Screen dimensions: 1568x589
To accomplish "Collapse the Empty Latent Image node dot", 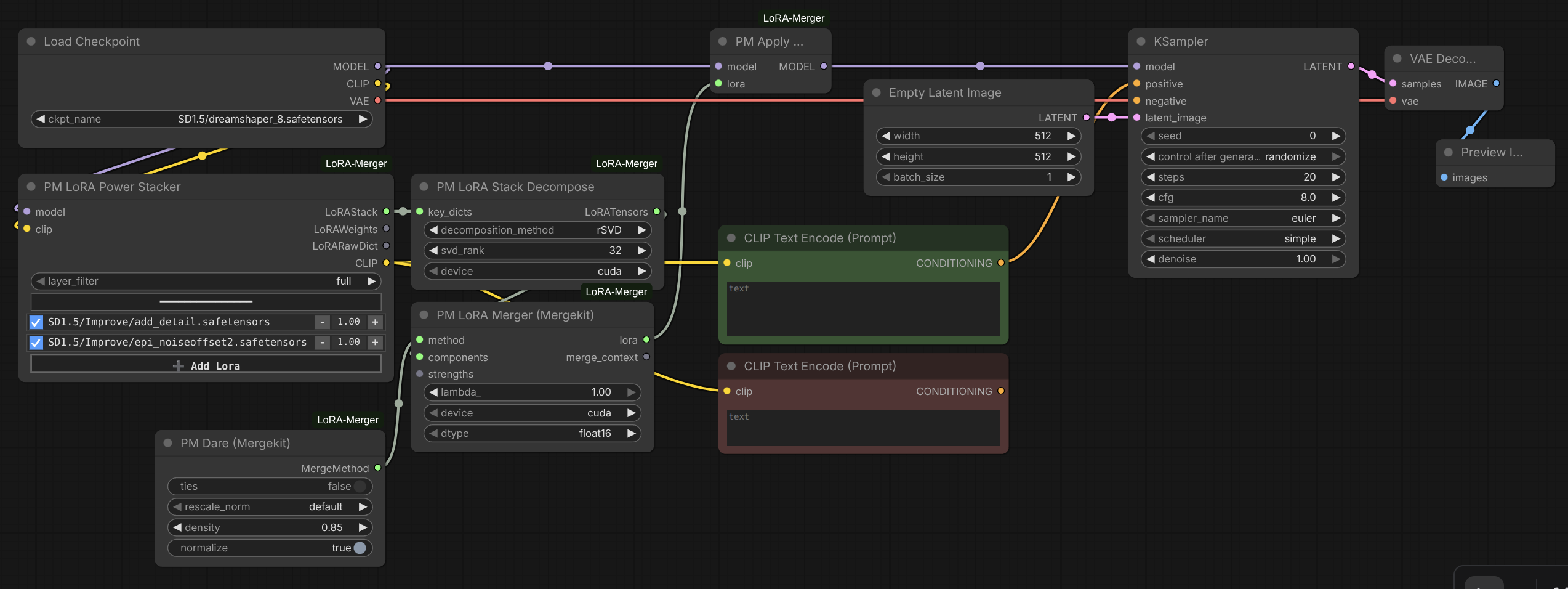I will 876,92.
